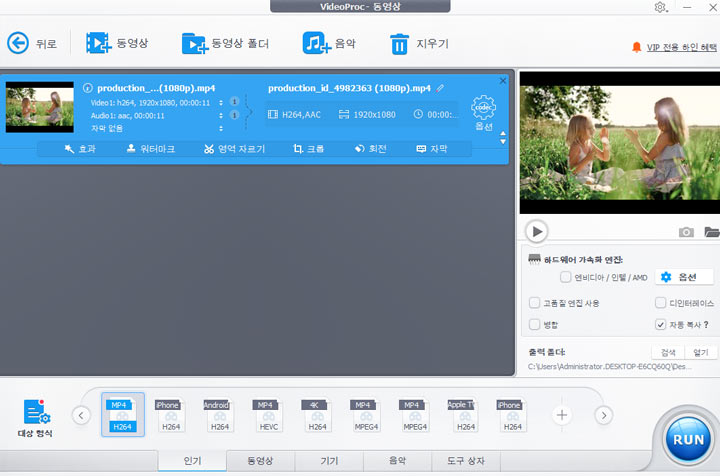Show next format presets with right arrow
The height and width of the screenshot is (476, 720).
(x=604, y=415)
